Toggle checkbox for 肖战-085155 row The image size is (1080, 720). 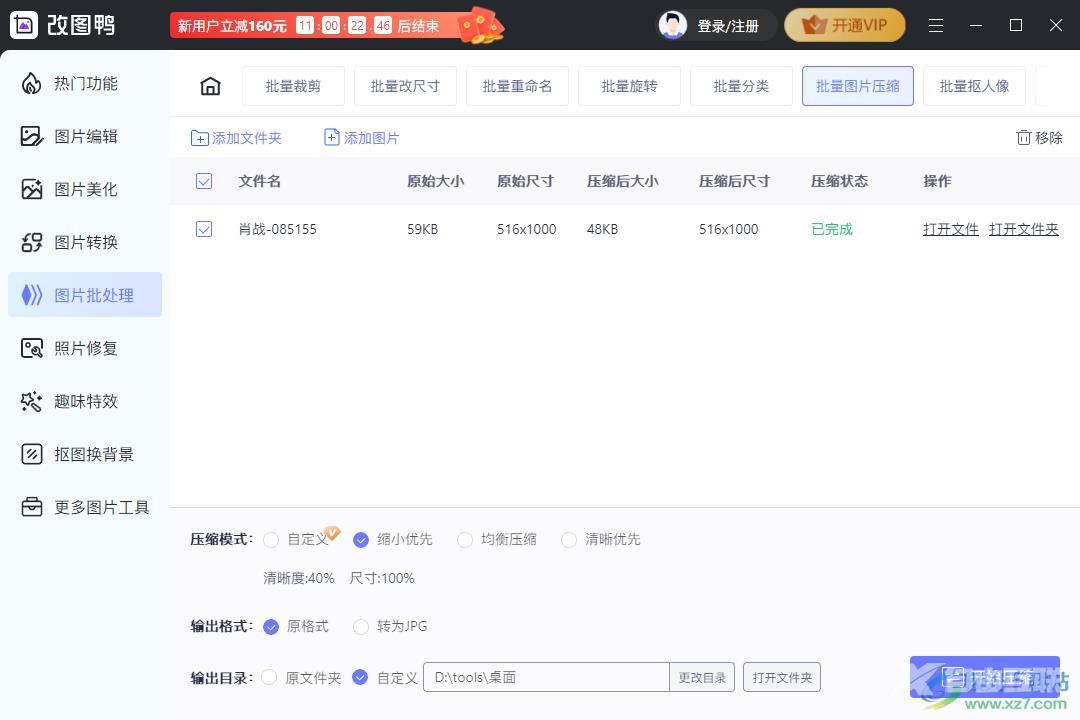point(204,229)
